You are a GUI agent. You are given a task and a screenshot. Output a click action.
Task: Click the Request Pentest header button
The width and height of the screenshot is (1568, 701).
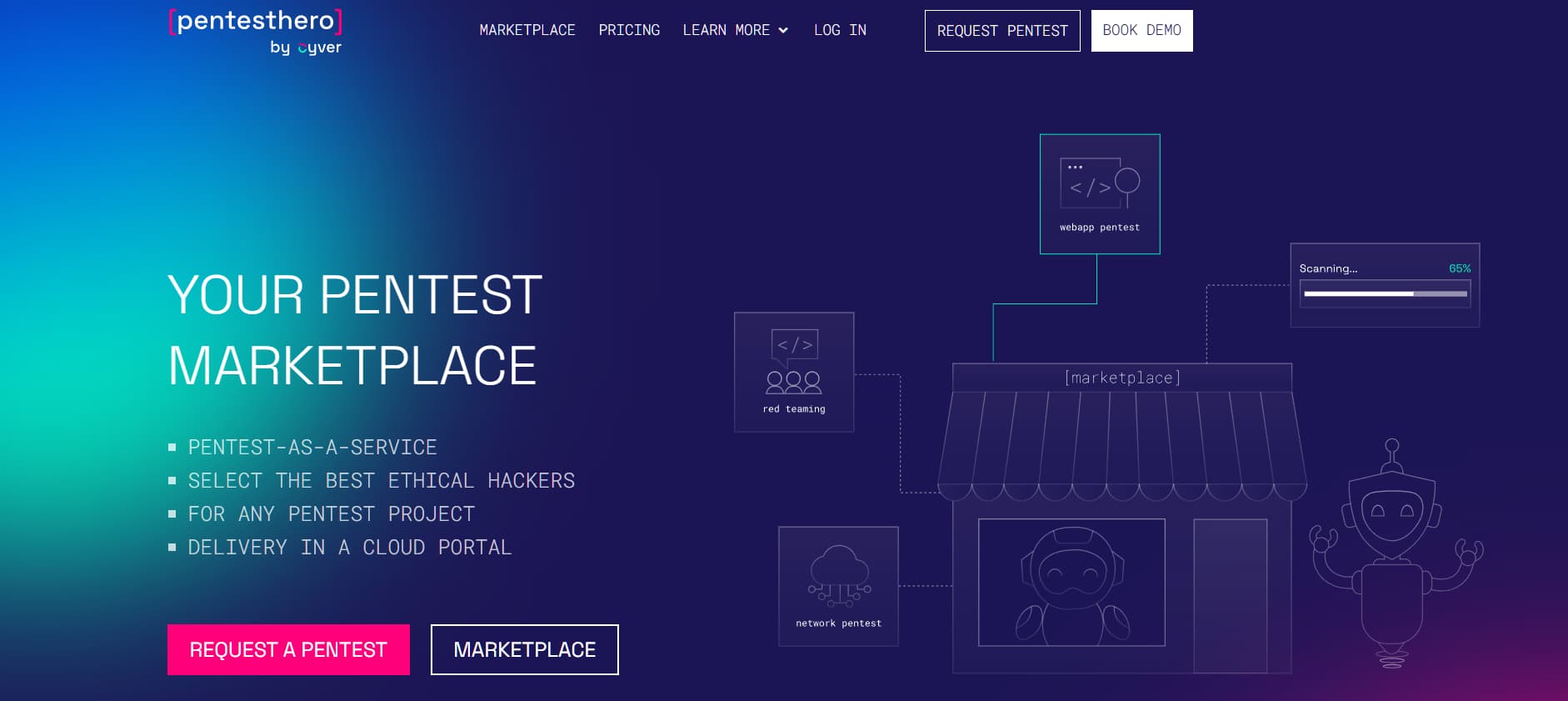[1002, 31]
